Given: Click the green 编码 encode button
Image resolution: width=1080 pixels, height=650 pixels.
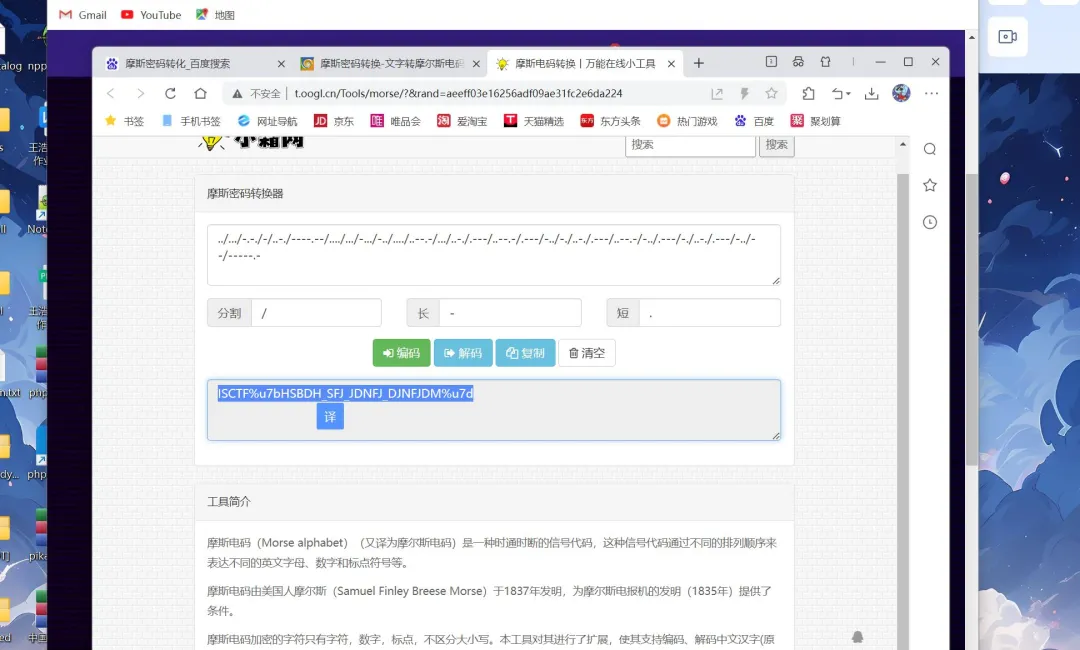Looking at the screenshot, I should pyautogui.click(x=402, y=353).
